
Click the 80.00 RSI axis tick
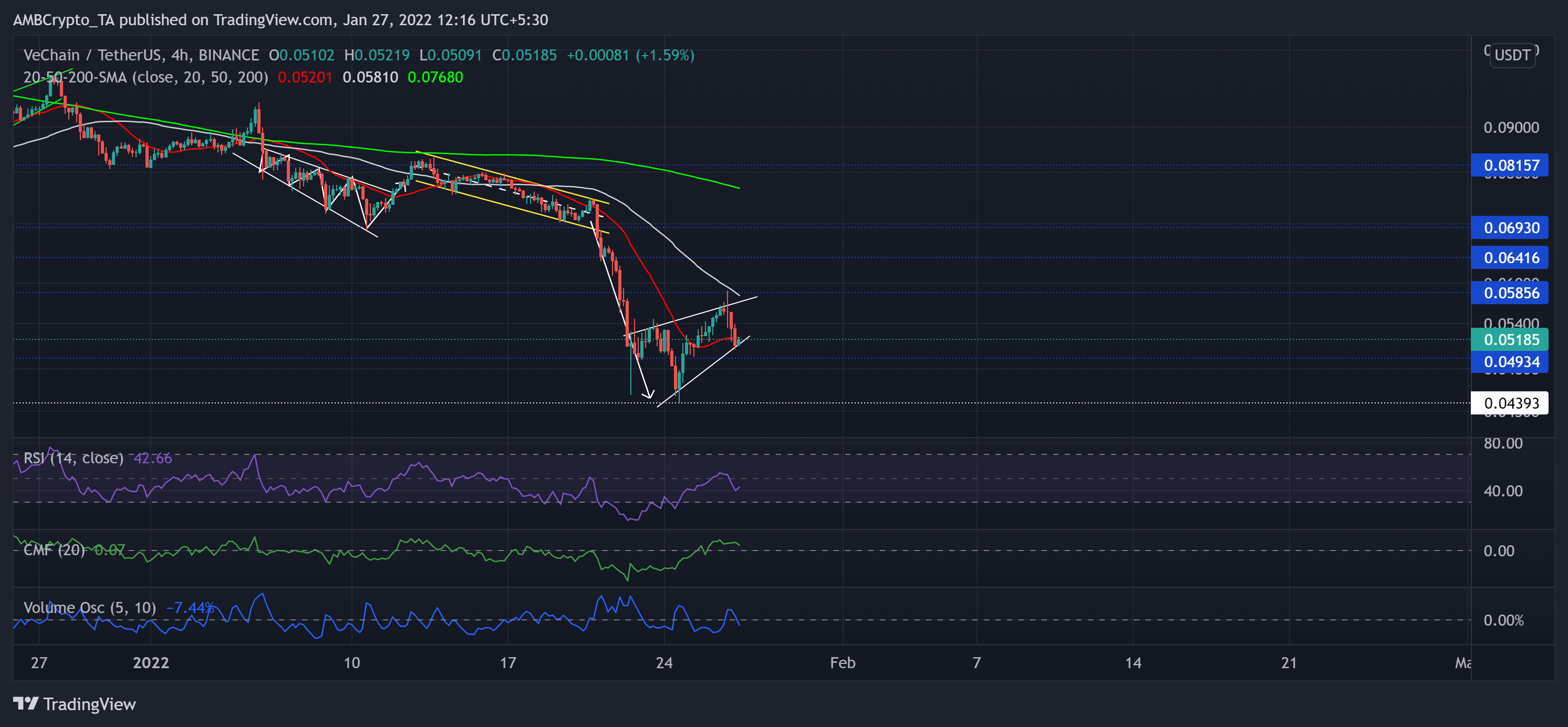(x=1503, y=443)
